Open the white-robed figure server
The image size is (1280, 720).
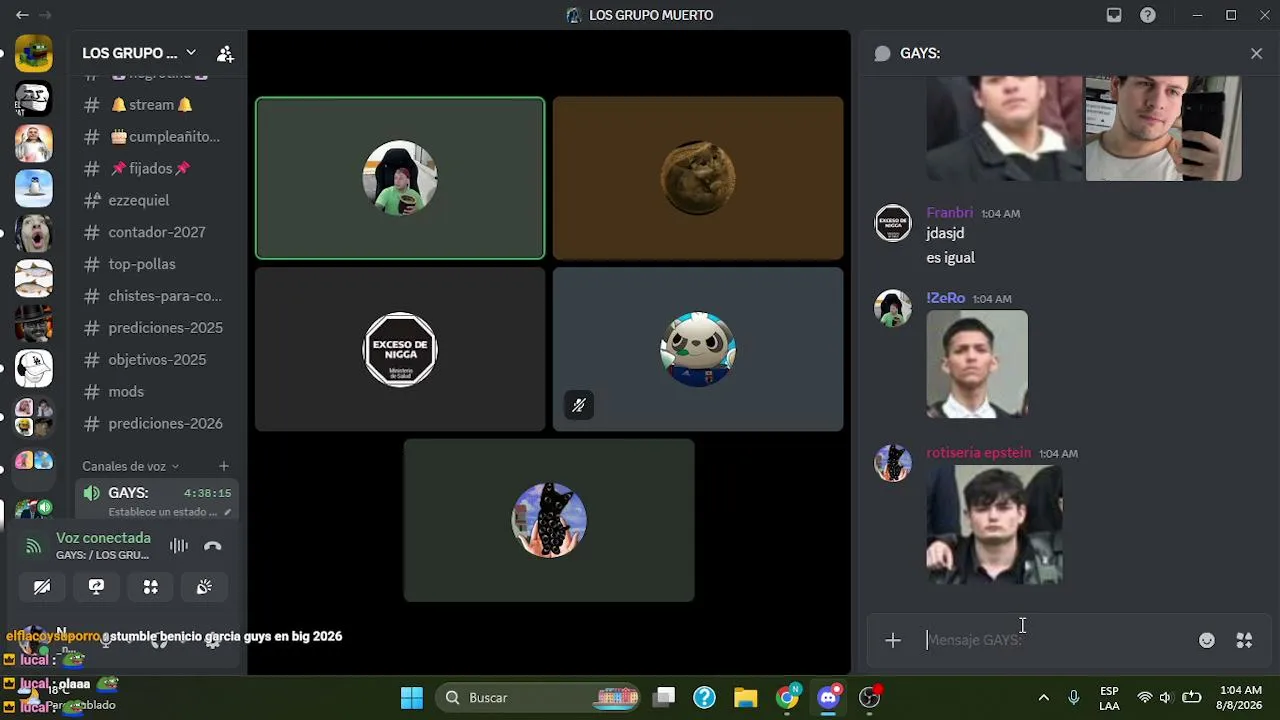[x=34, y=144]
